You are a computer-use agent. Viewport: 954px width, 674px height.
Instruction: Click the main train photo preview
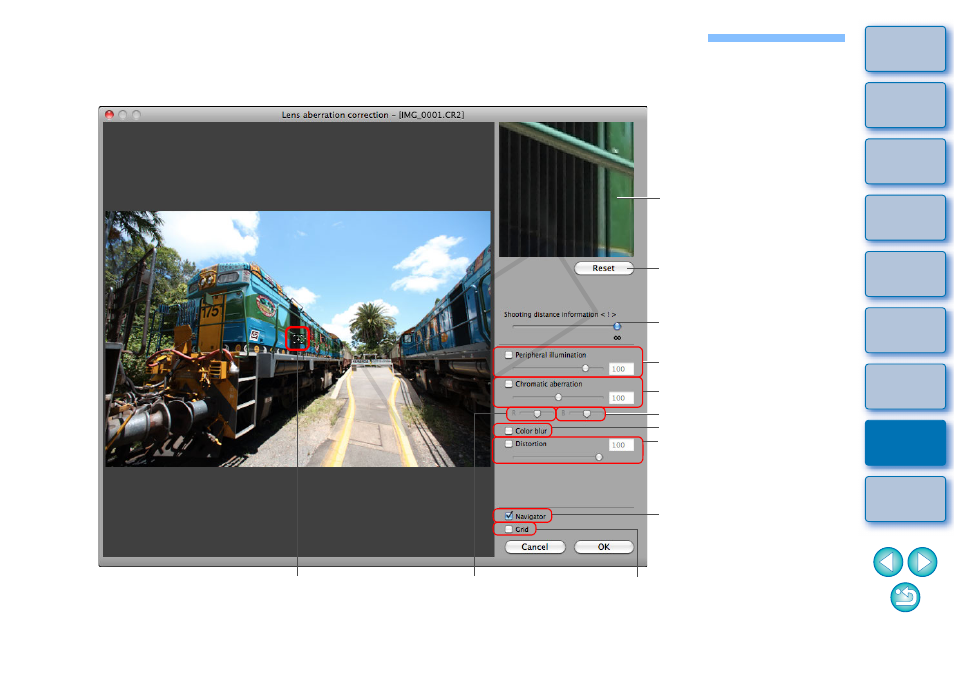point(298,339)
